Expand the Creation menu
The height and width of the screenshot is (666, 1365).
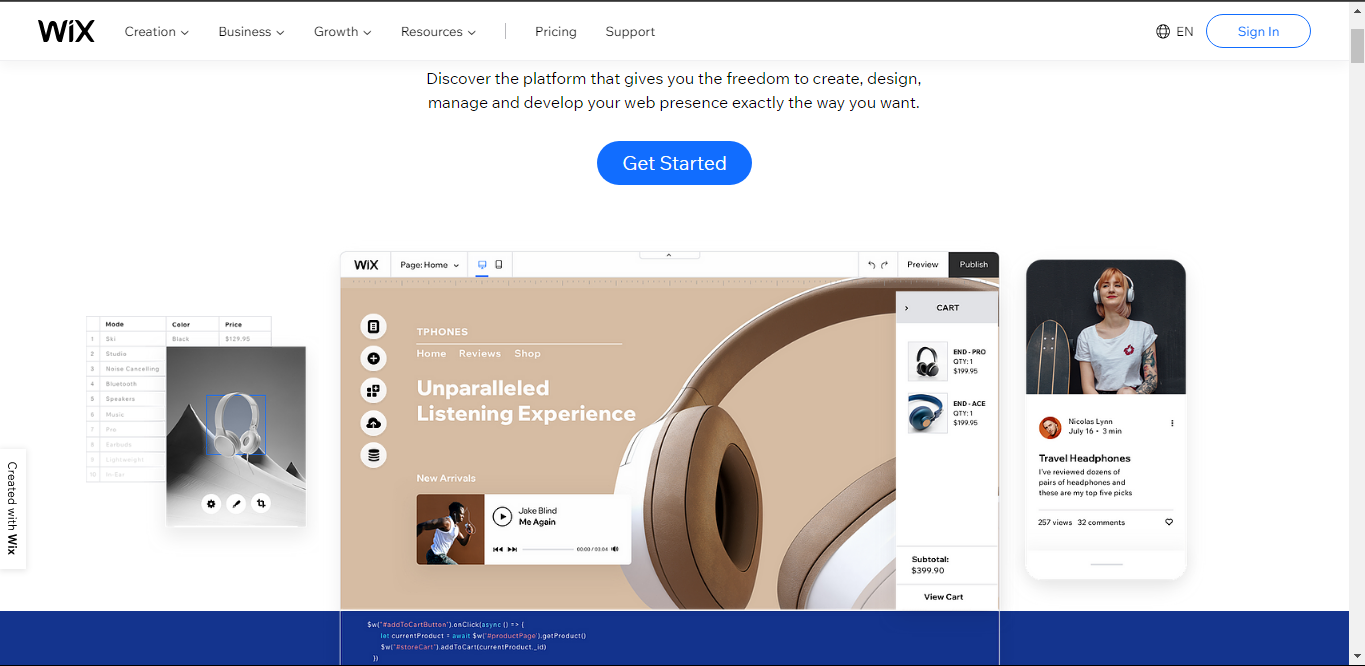(x=157, y=32)
